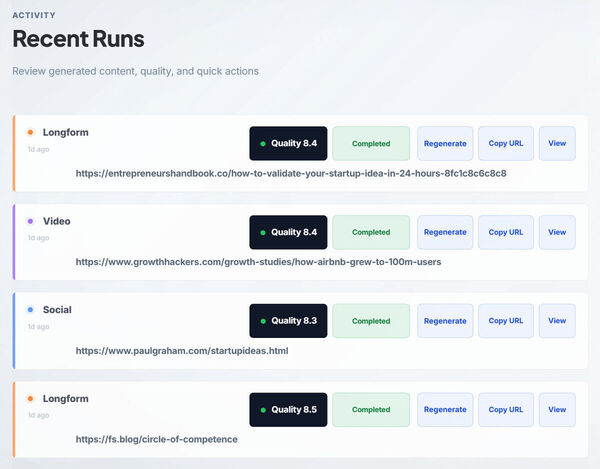Click the green dot in Quality 8.3 badge
Viewport: 600px width, 469px height.
point(263,321)
